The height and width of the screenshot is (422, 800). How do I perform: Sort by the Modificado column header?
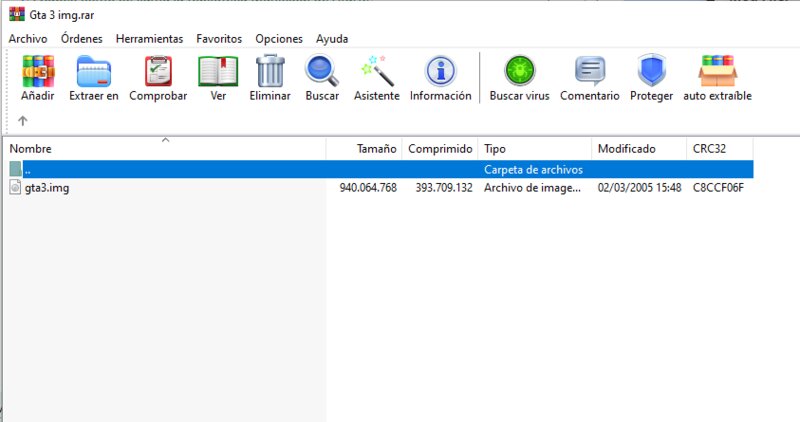coord(639,148)
